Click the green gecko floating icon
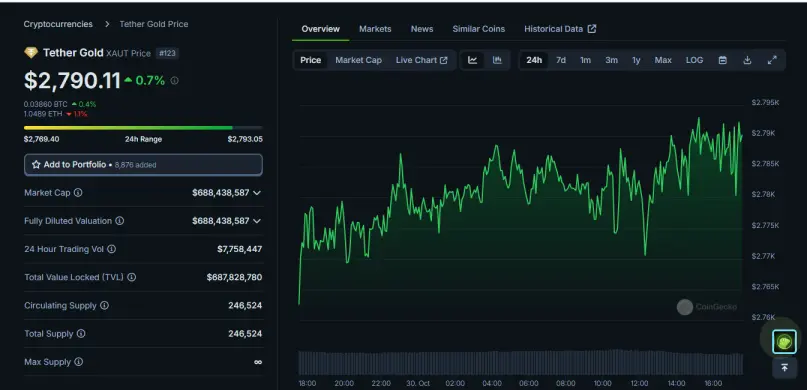807x390 pixels. [784, 342]
